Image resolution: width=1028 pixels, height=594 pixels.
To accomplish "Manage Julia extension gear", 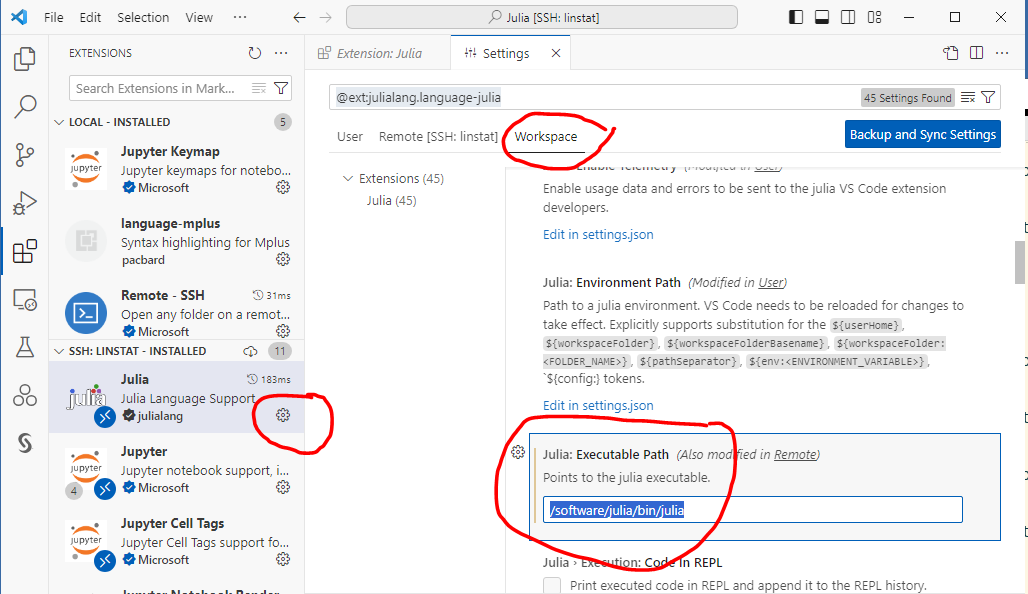I will tap(283, 415).
